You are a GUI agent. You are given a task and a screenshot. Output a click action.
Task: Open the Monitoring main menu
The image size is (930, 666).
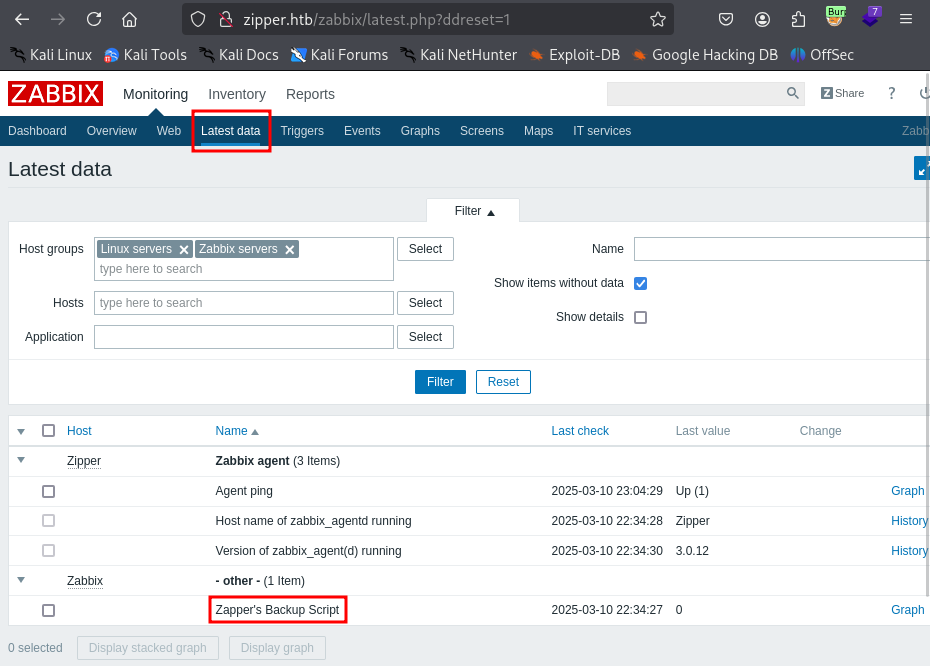[155, 94]
